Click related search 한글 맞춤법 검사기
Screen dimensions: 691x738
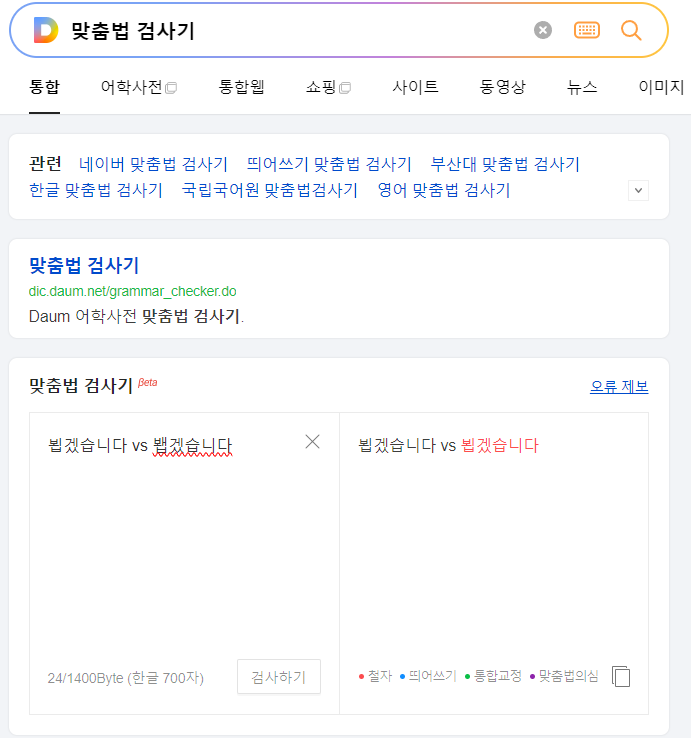(x=96, y=190)
